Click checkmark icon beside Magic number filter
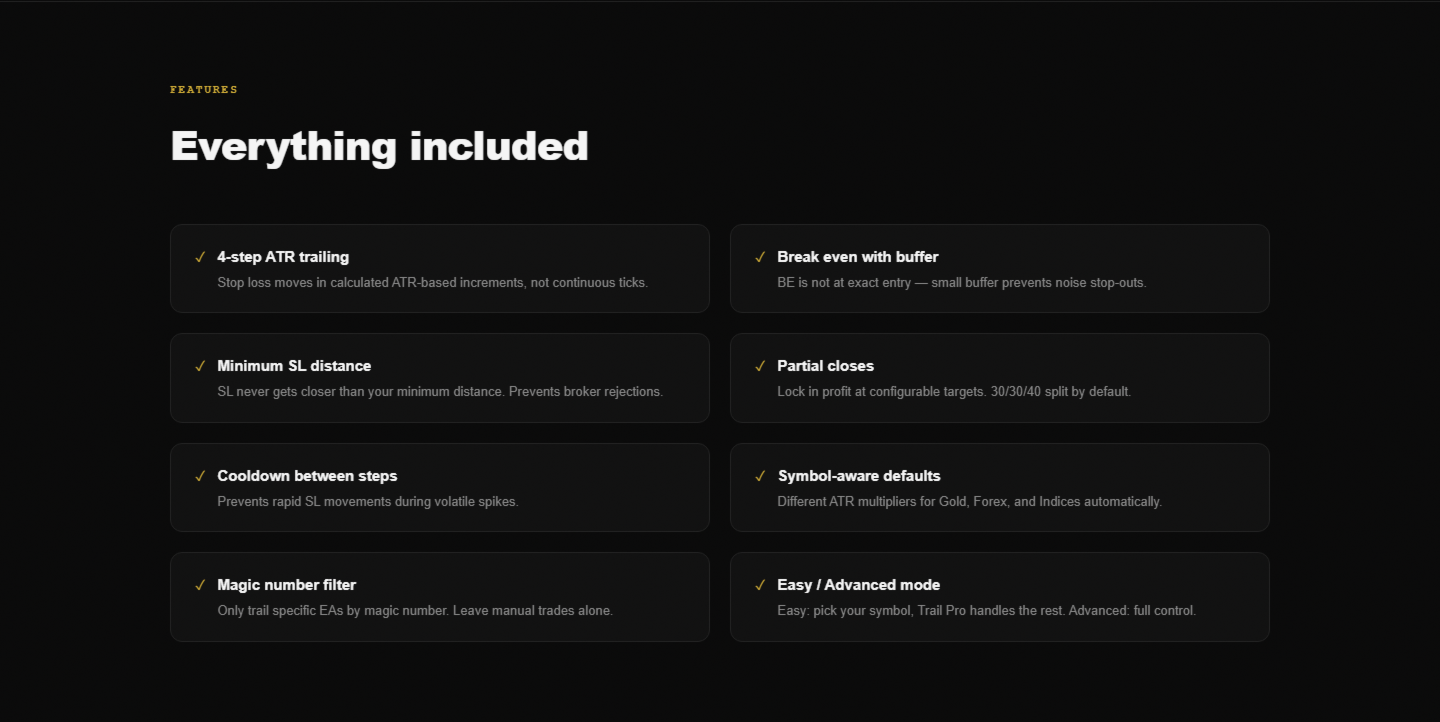Viewport: 1440px width, 722px height. point(200,586)
